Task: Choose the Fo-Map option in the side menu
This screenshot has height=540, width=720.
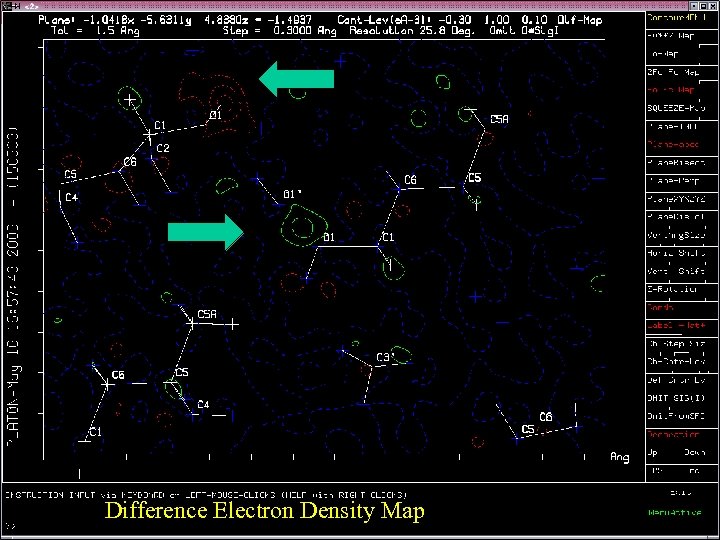Action: click(x=665, y=54)
